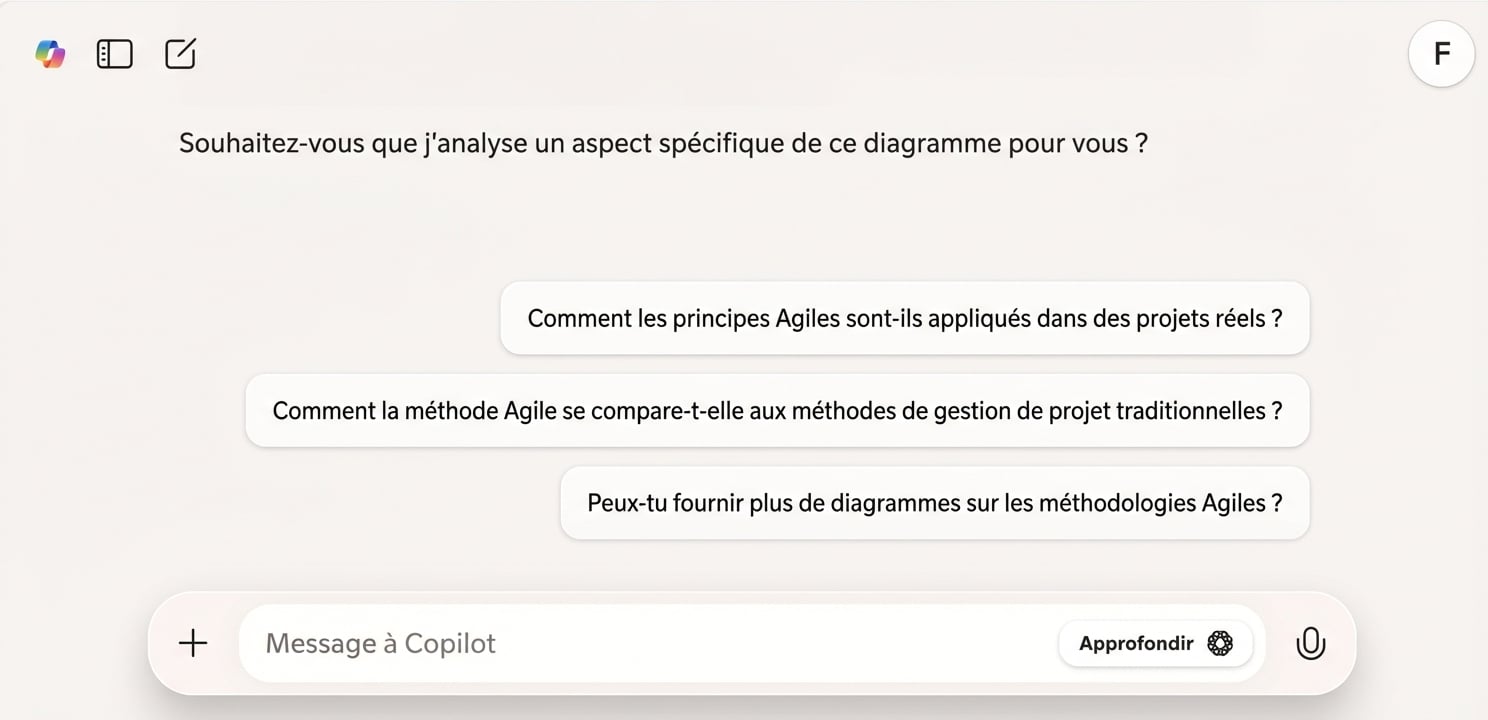Toggle Approfondir deep-thinking mode
1488x720 pixels.
click(1155, 643)
